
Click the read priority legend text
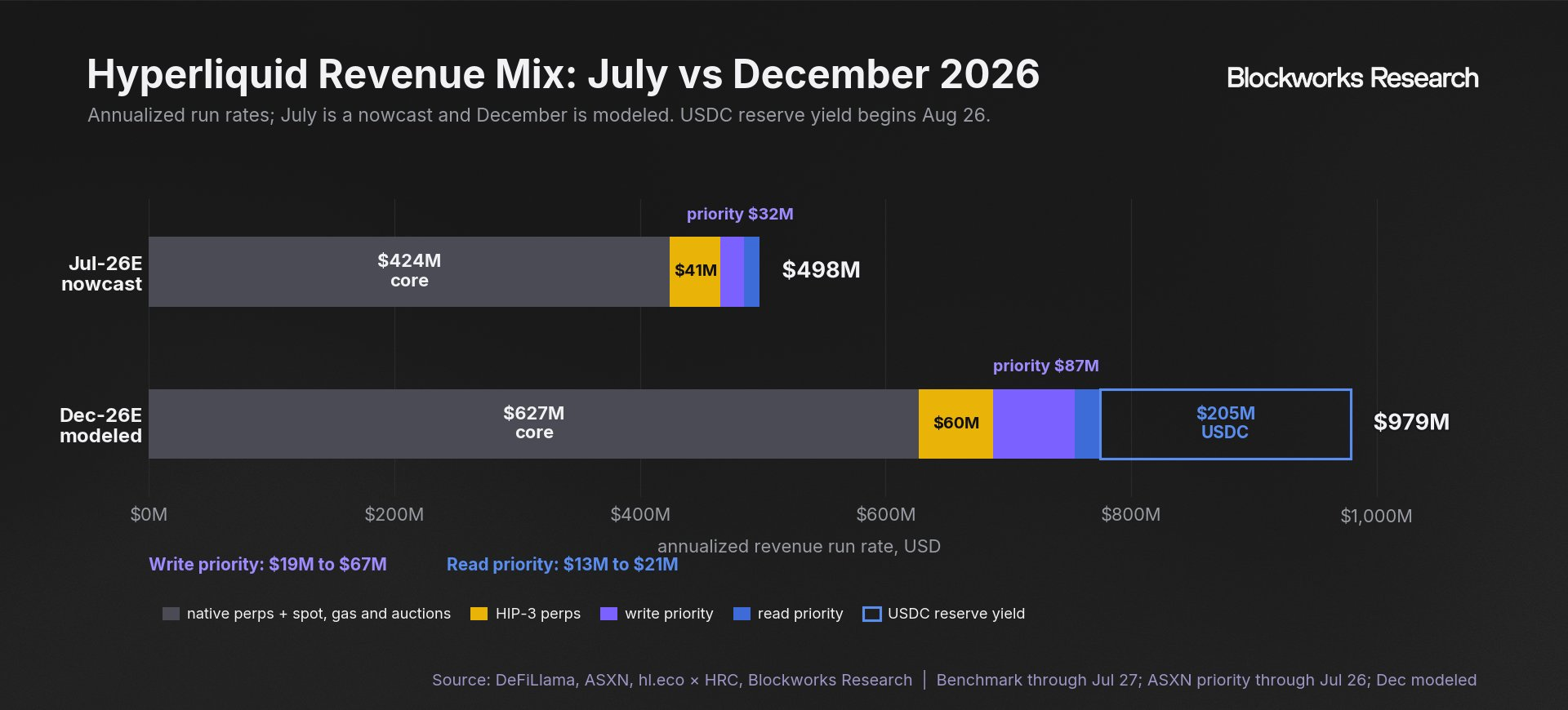point(800,614)
